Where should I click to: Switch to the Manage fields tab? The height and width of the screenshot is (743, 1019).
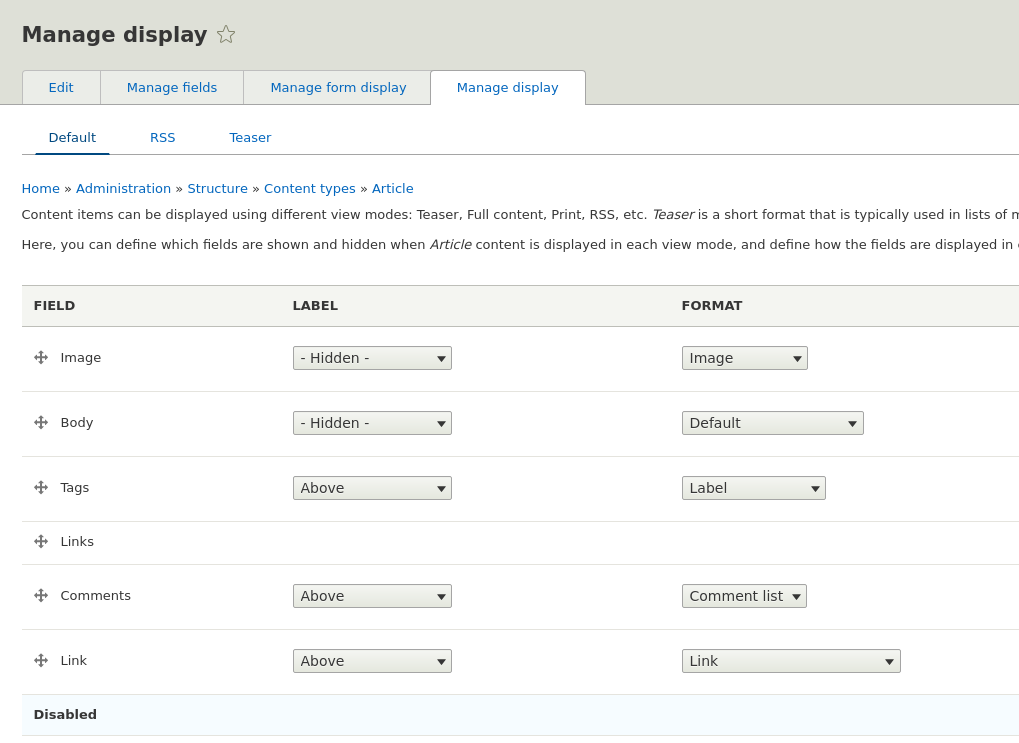[172, 88]
